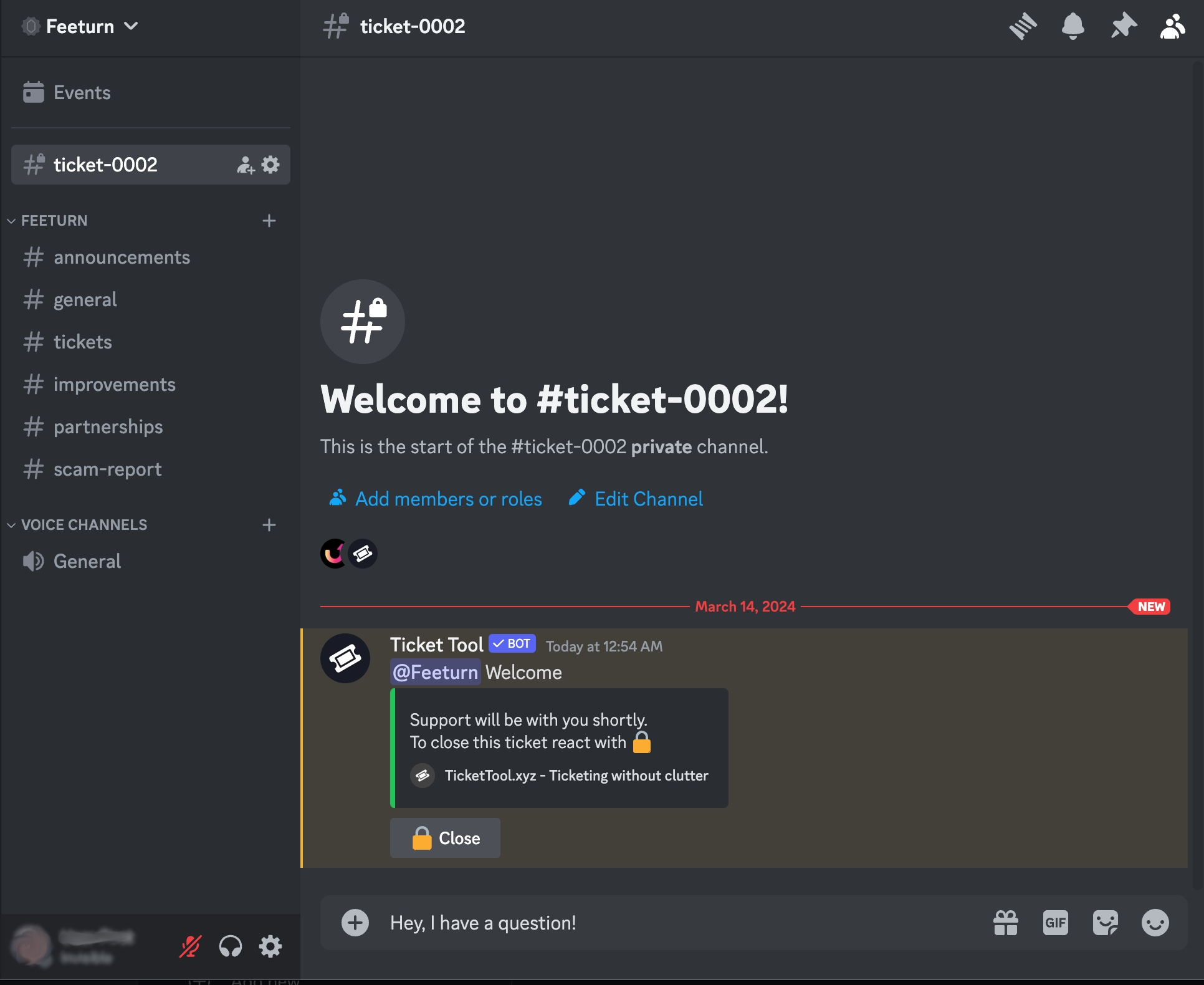This screenshot has width=1204, height=985.
Task: Toggle the member list icon
Action: [x=1172, y=26]
